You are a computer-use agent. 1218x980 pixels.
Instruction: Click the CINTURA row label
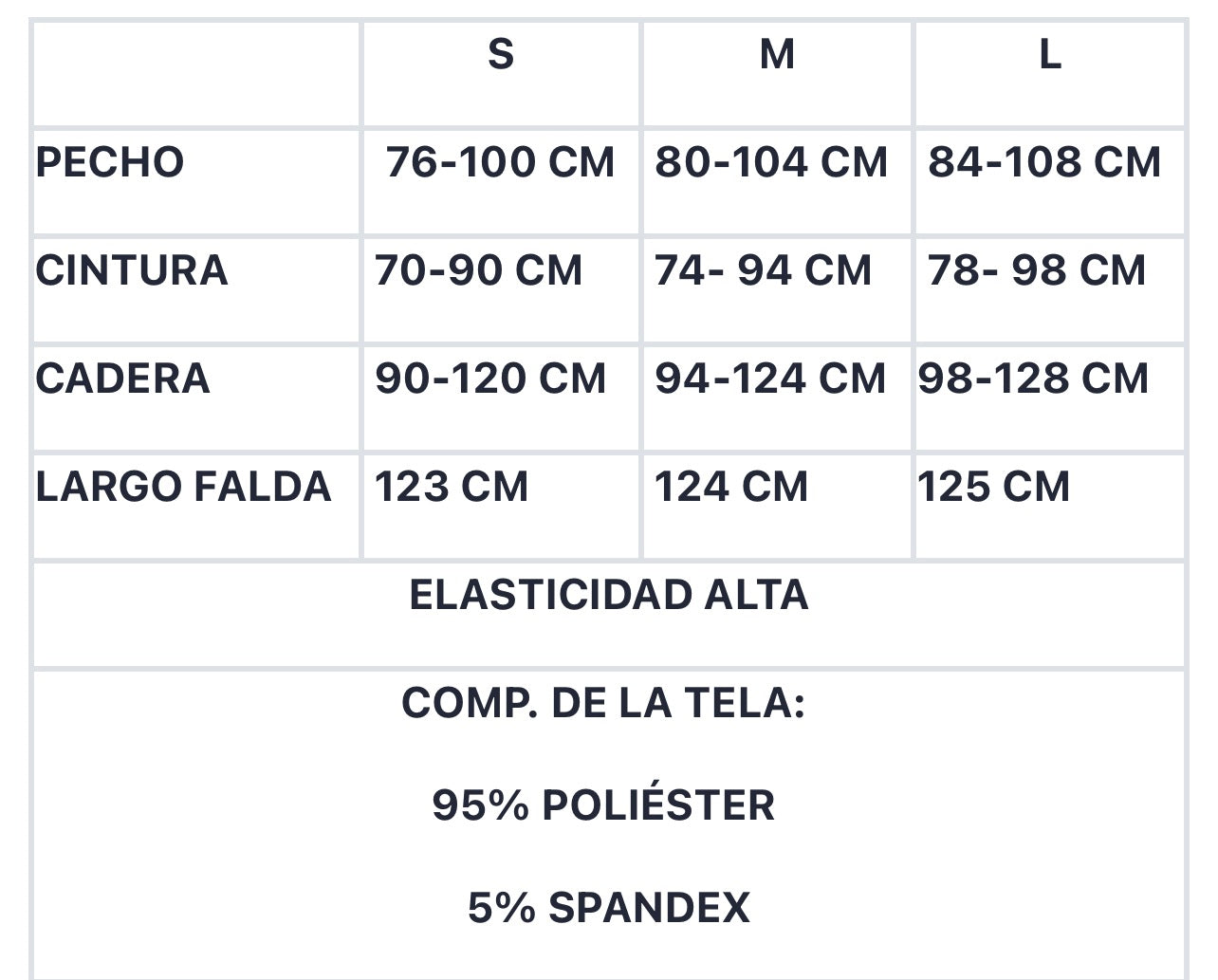pos(132,270)
